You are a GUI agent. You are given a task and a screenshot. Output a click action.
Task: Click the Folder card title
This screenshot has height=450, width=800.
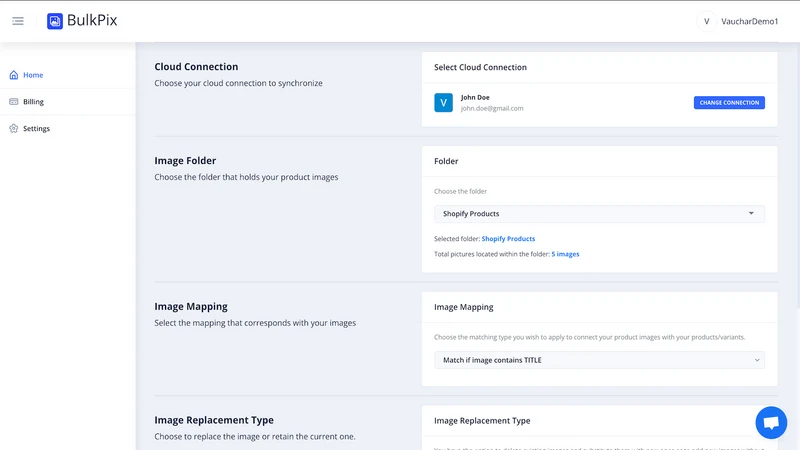[446, 161]
